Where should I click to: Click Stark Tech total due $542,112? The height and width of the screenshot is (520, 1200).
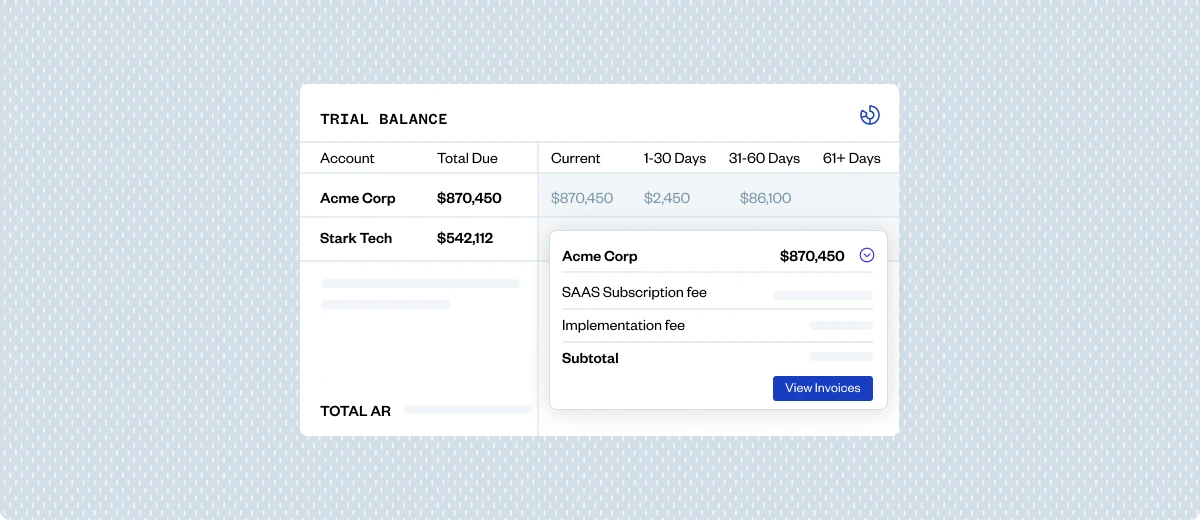[x=465, y=238]
